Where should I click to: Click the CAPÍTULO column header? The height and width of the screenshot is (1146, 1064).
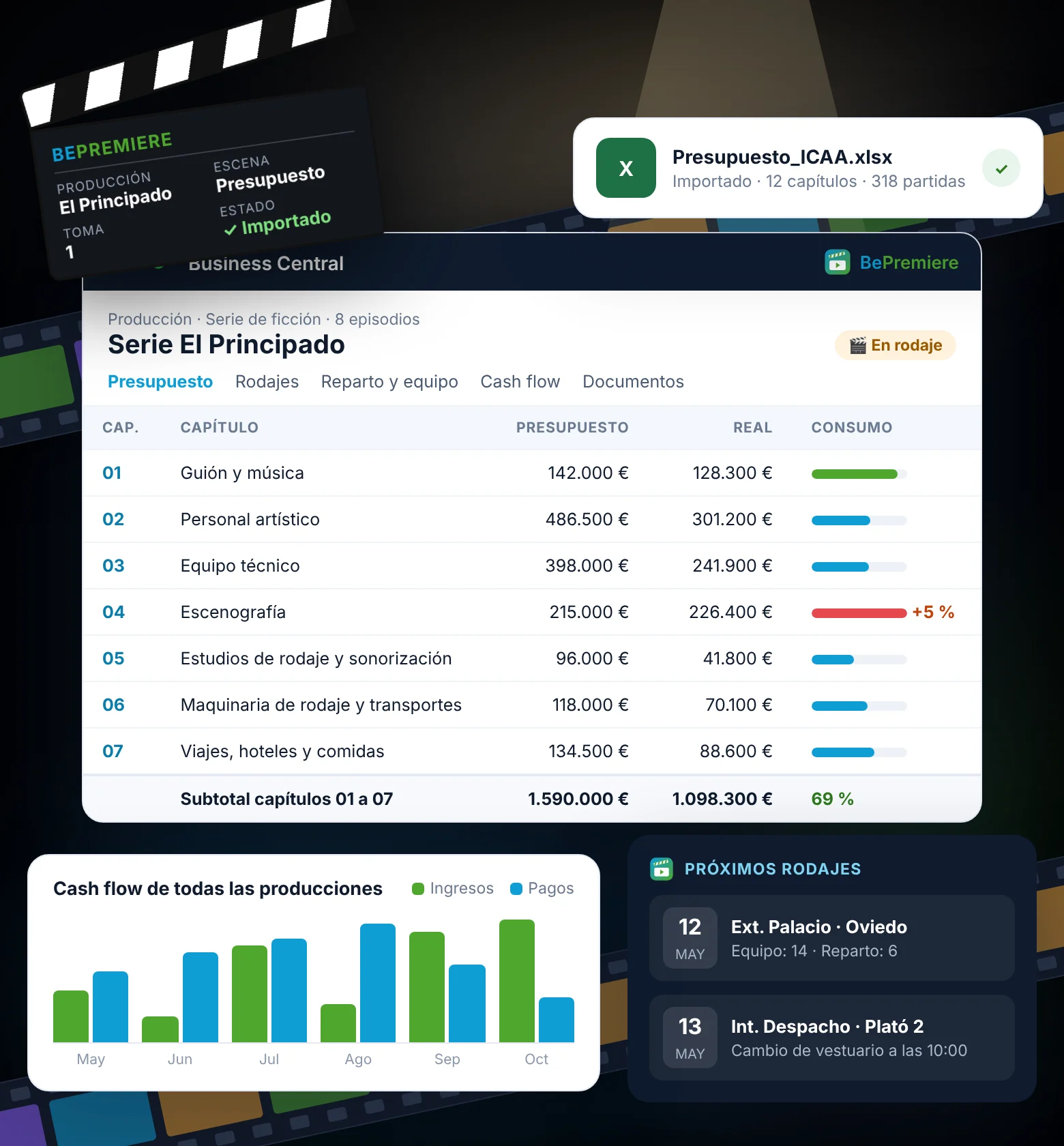click(220, 428)
